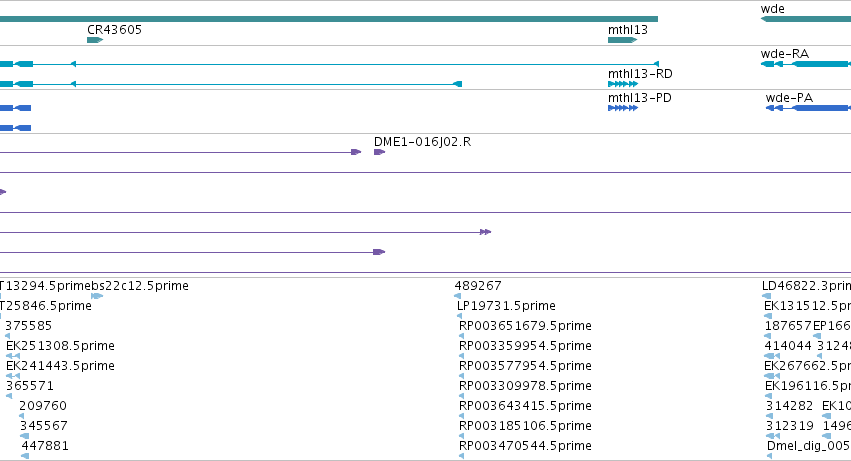Viewport: 851px width, 461px height.
Task: Open the LD46822.3prime feature label
Action: click(806, 286)
